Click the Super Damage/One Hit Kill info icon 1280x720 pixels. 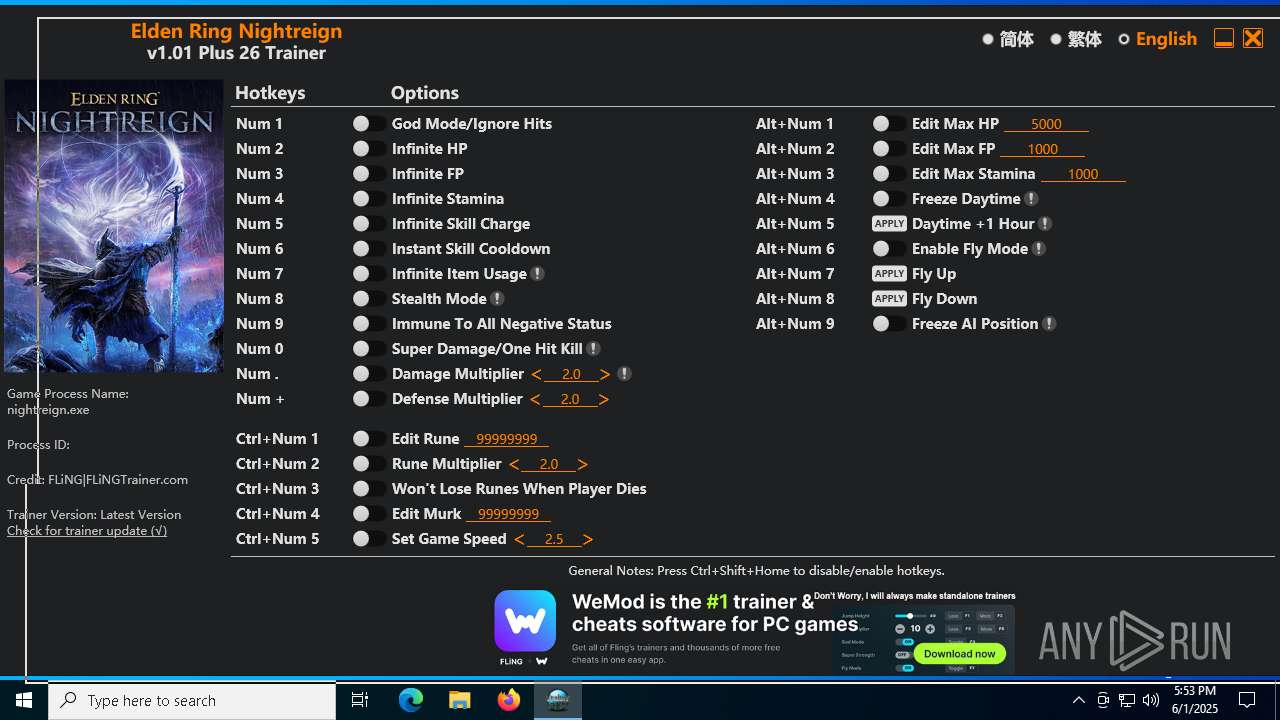click(593, 349)
